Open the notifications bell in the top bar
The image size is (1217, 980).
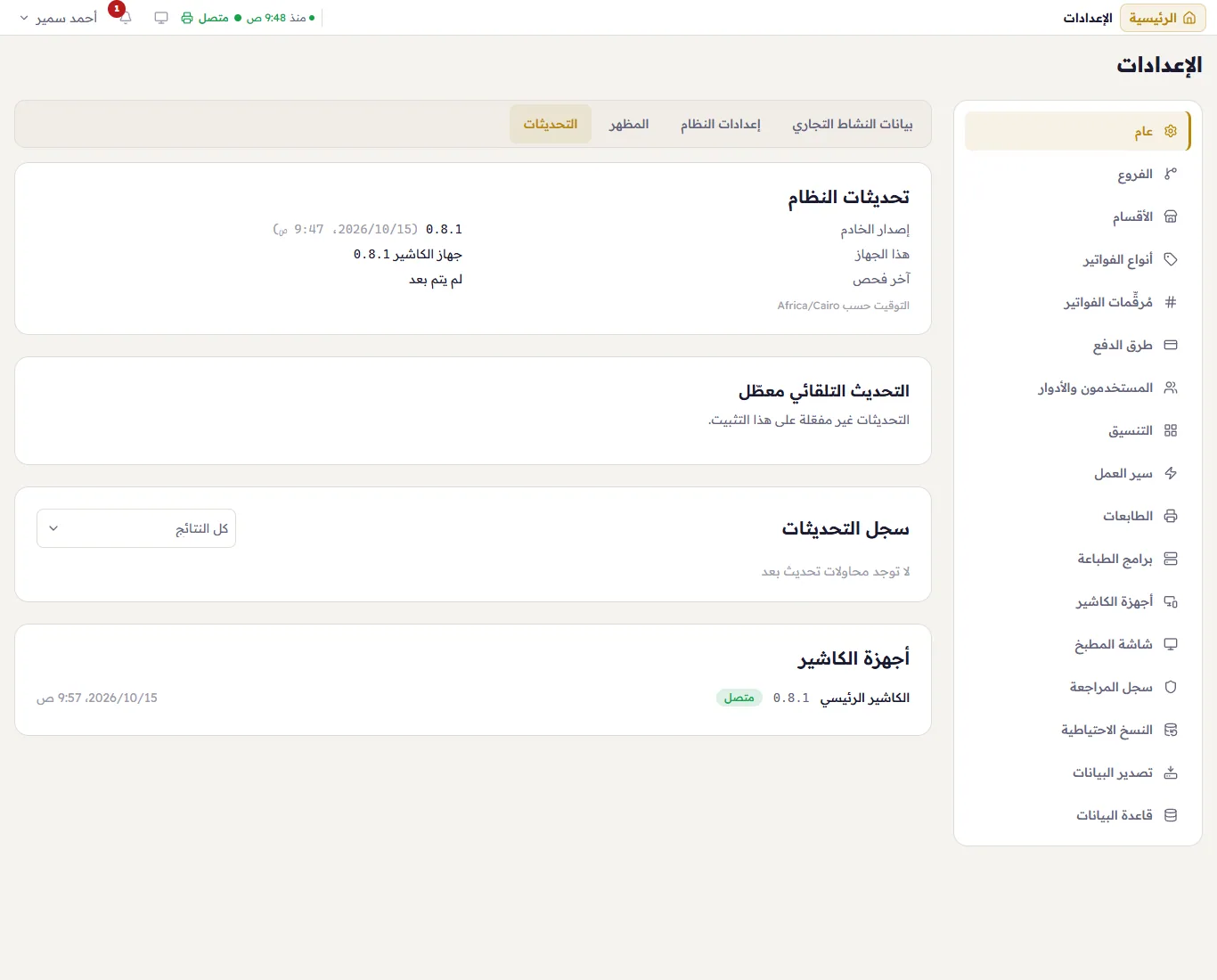[x=125, y=18]
